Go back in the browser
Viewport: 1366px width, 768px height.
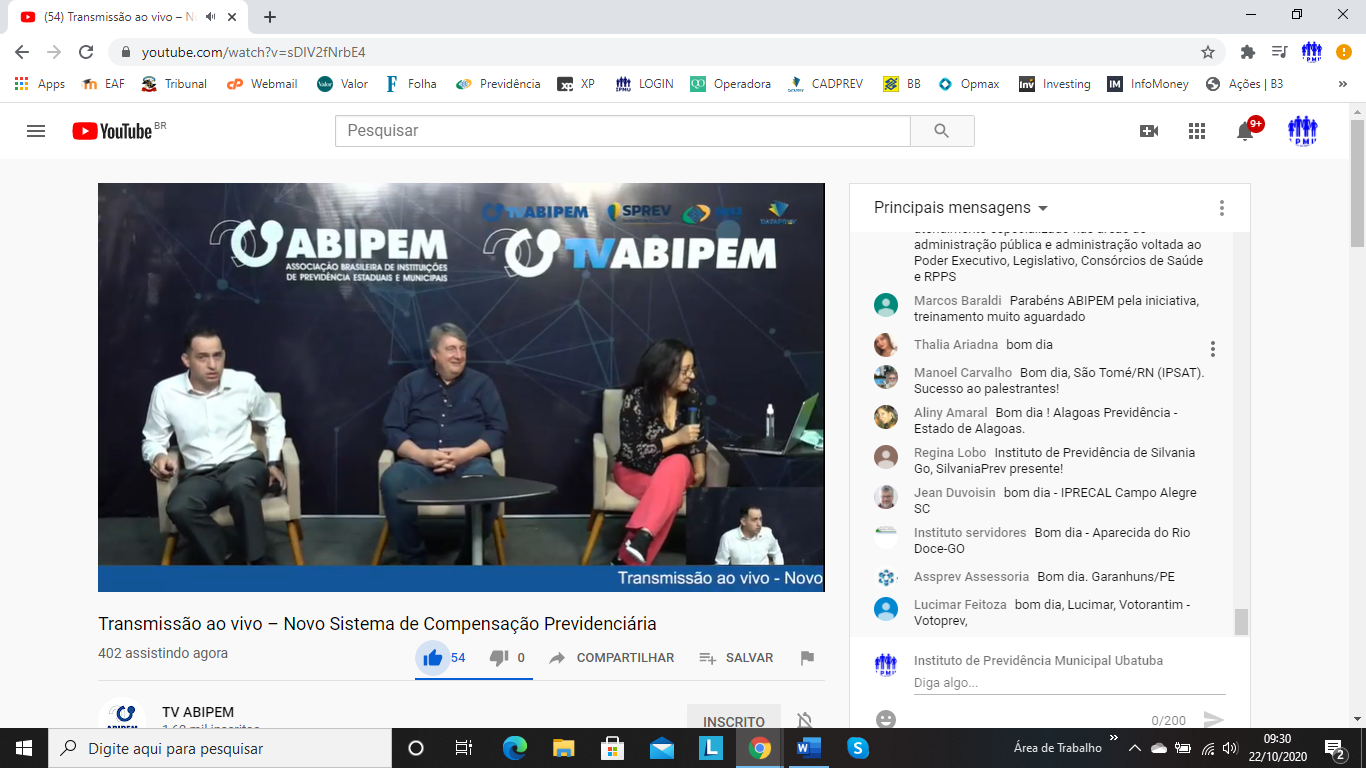pyautogui.click(x=22, y=52)
